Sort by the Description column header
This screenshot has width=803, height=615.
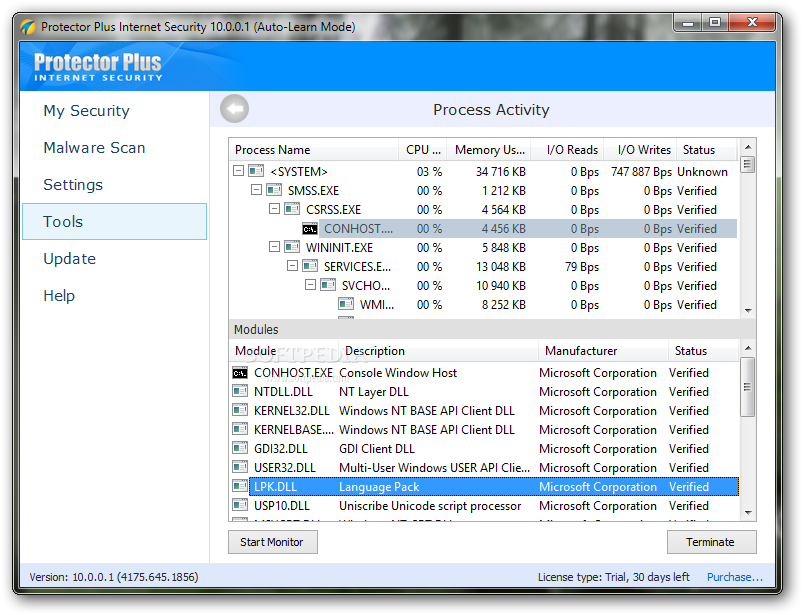point(439,351)
